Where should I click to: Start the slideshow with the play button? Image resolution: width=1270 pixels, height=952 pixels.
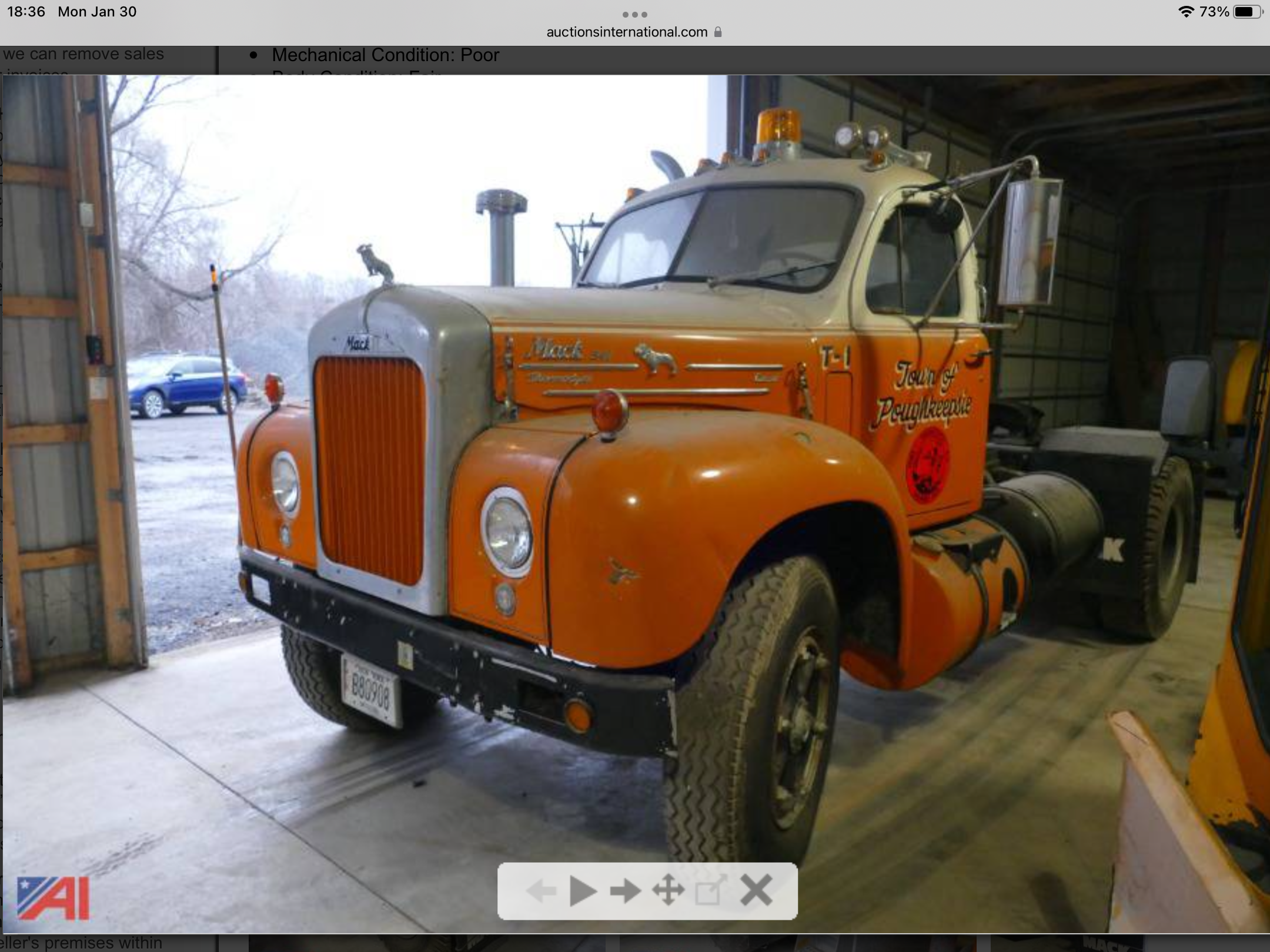pyautogui.click(x=583, y=891)
